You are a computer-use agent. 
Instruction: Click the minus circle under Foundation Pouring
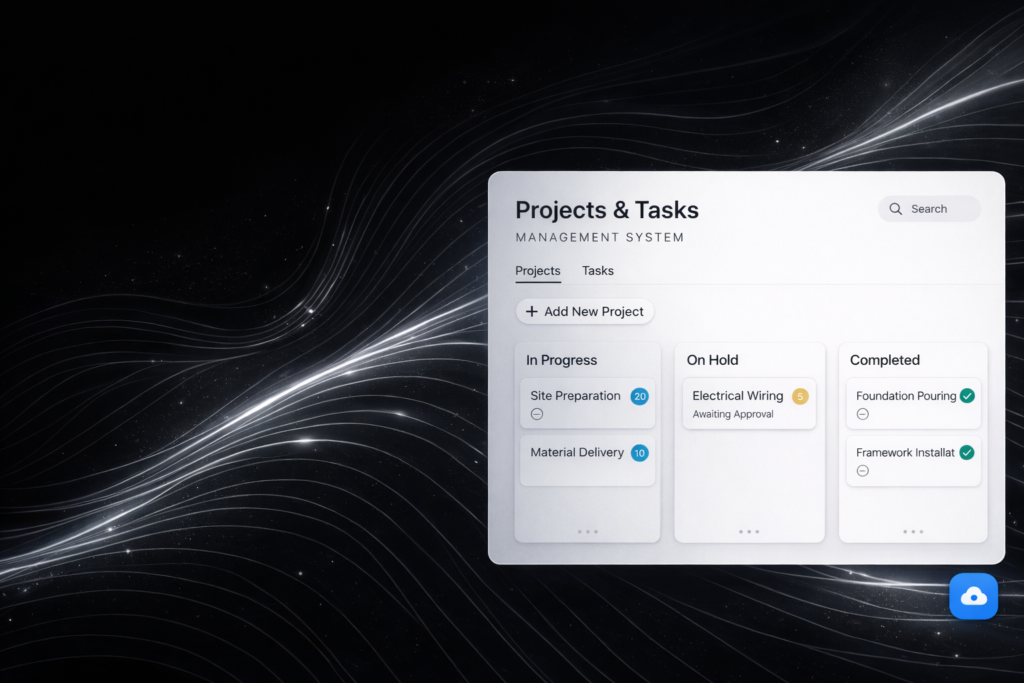point(863,414)
